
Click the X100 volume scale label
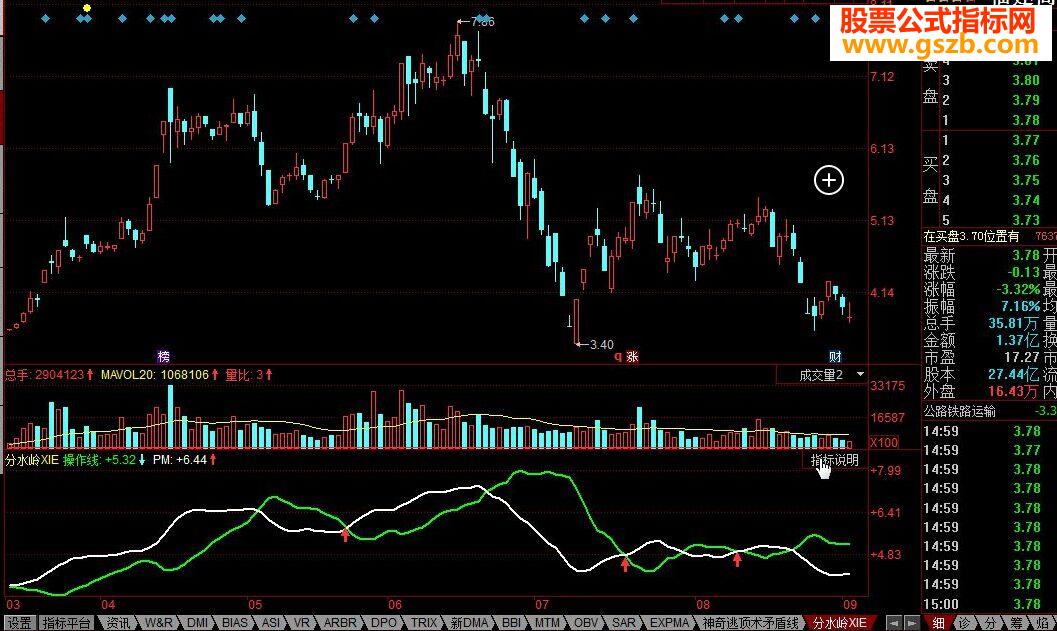click(x=884, y=443)
